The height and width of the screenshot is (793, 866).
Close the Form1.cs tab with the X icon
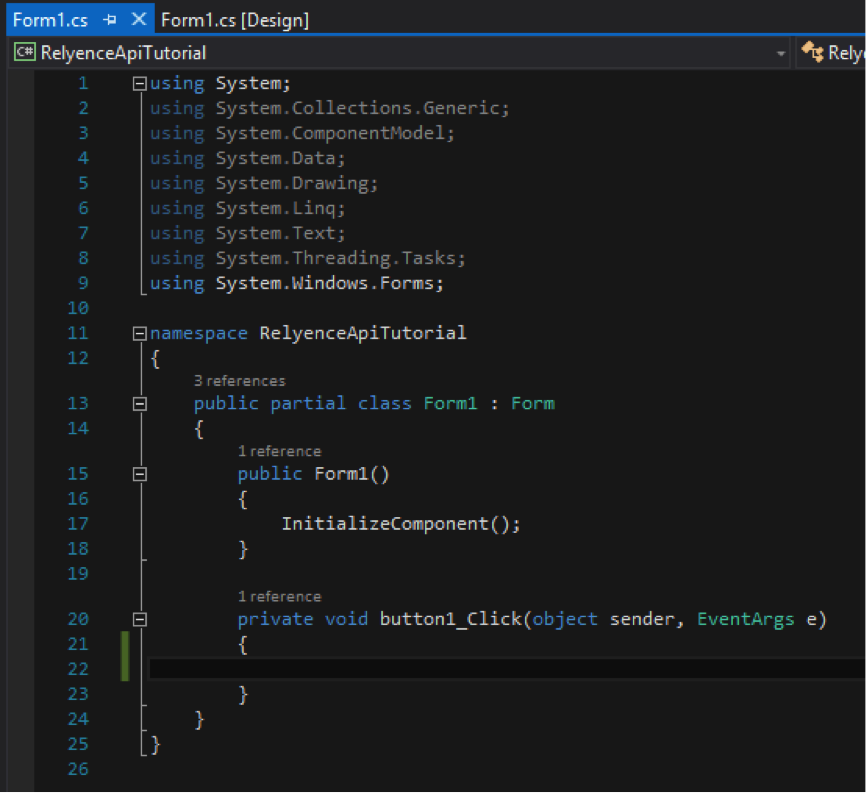tap(138, 20)
